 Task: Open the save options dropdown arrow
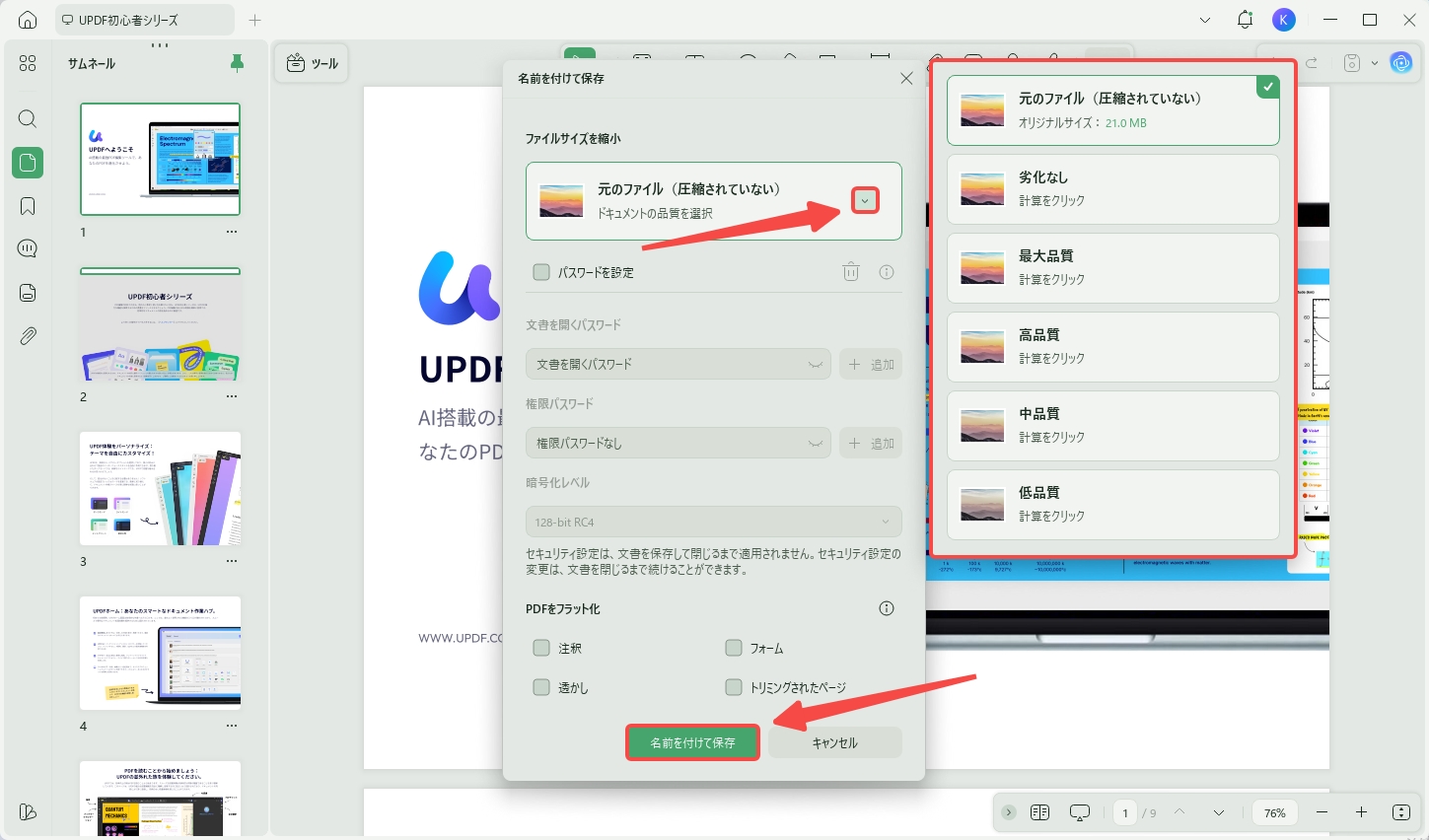tap(1375, 63)
